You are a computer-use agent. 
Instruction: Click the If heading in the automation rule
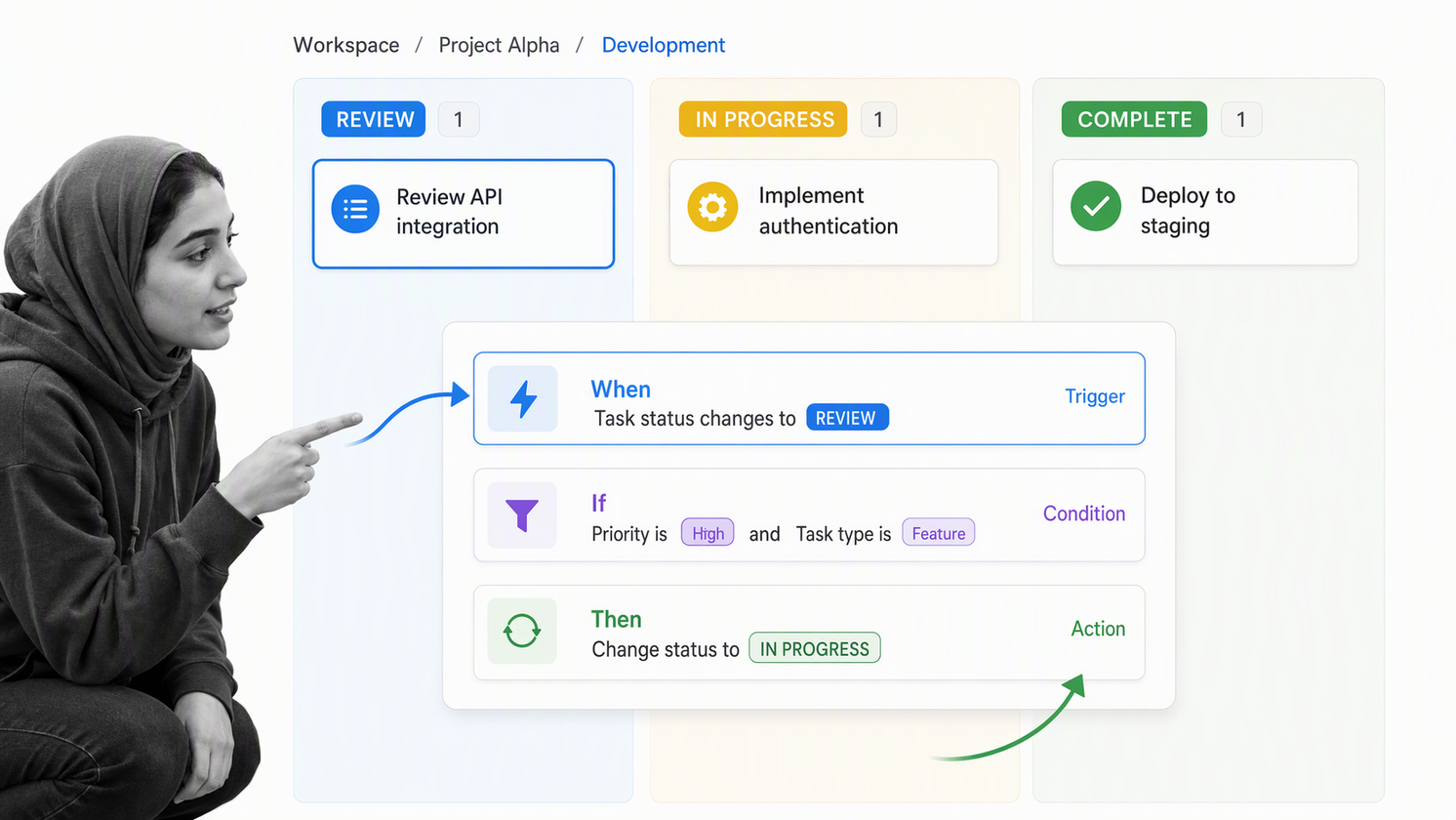pyautogui.click(x=598, y=504)
